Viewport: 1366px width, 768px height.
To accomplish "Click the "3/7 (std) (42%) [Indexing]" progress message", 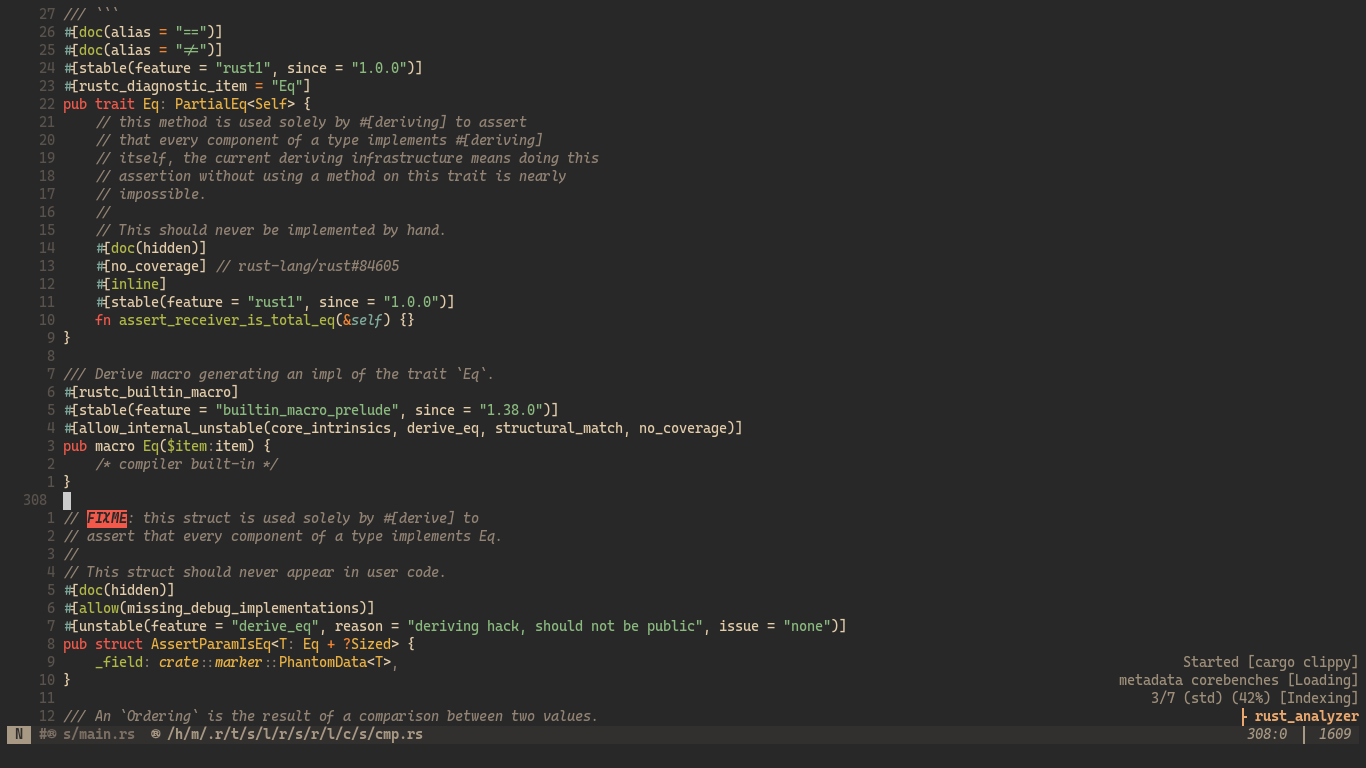I will pos(1255,698).
